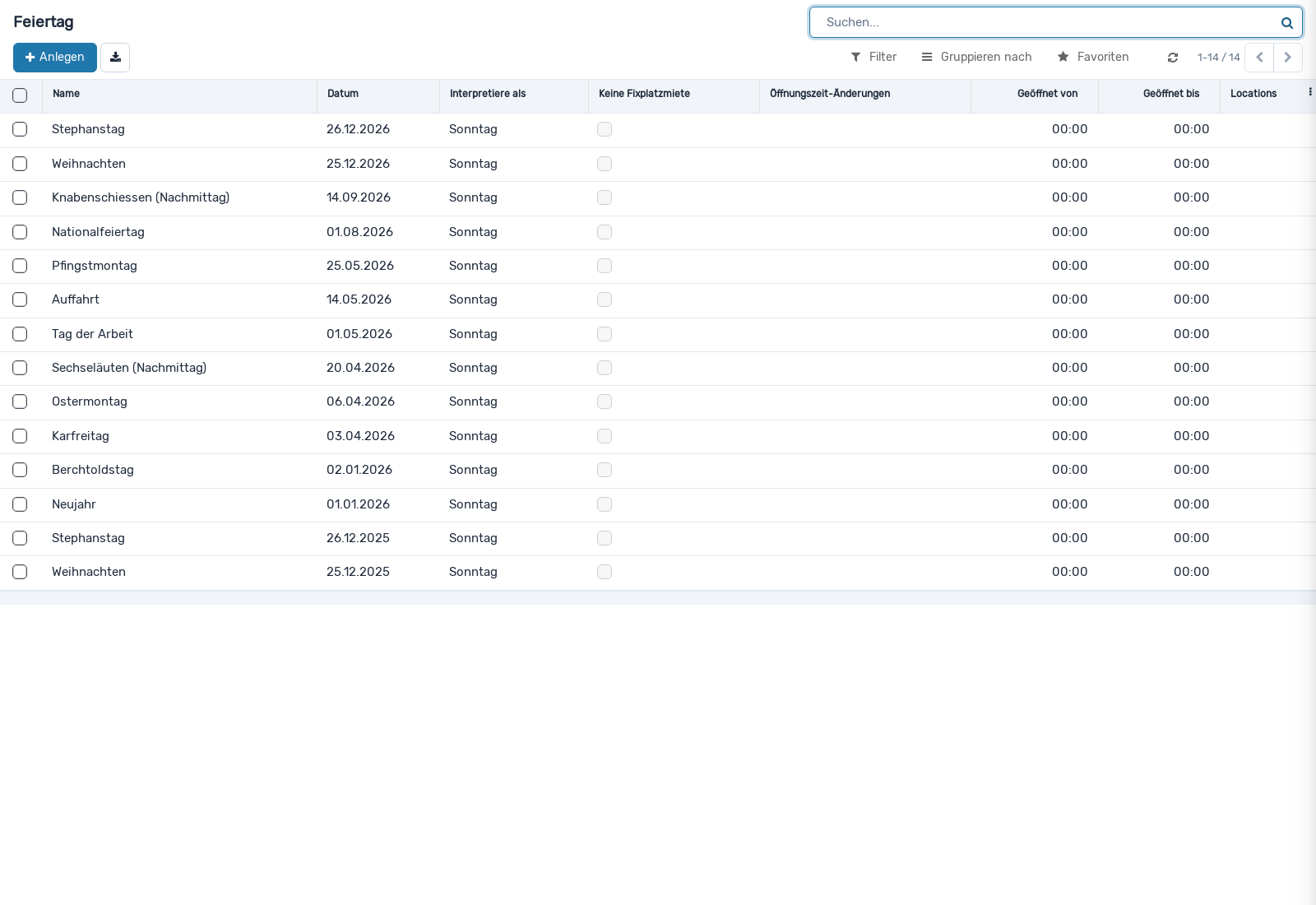
Task: Select the Stephanstag 26.12.2026 row checkbox
Action: point(20,129)
